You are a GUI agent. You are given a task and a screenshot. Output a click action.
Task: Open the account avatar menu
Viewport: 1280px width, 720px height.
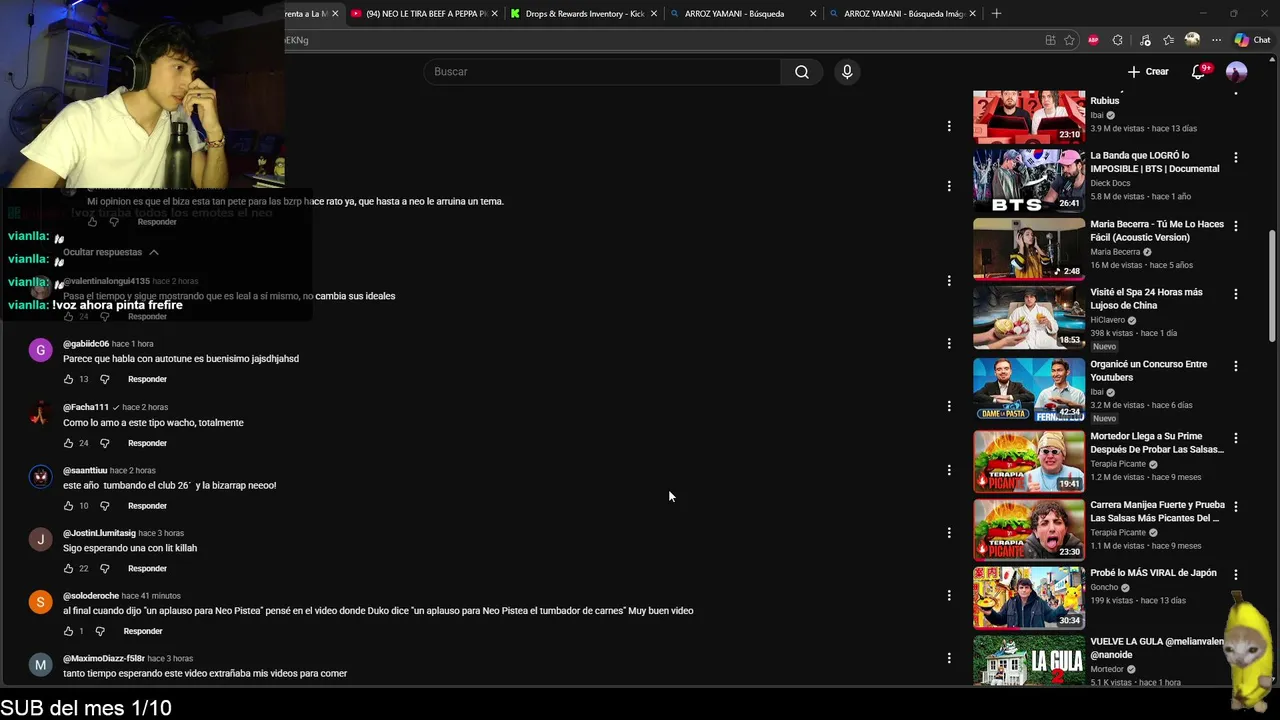tap(1237, 72)
